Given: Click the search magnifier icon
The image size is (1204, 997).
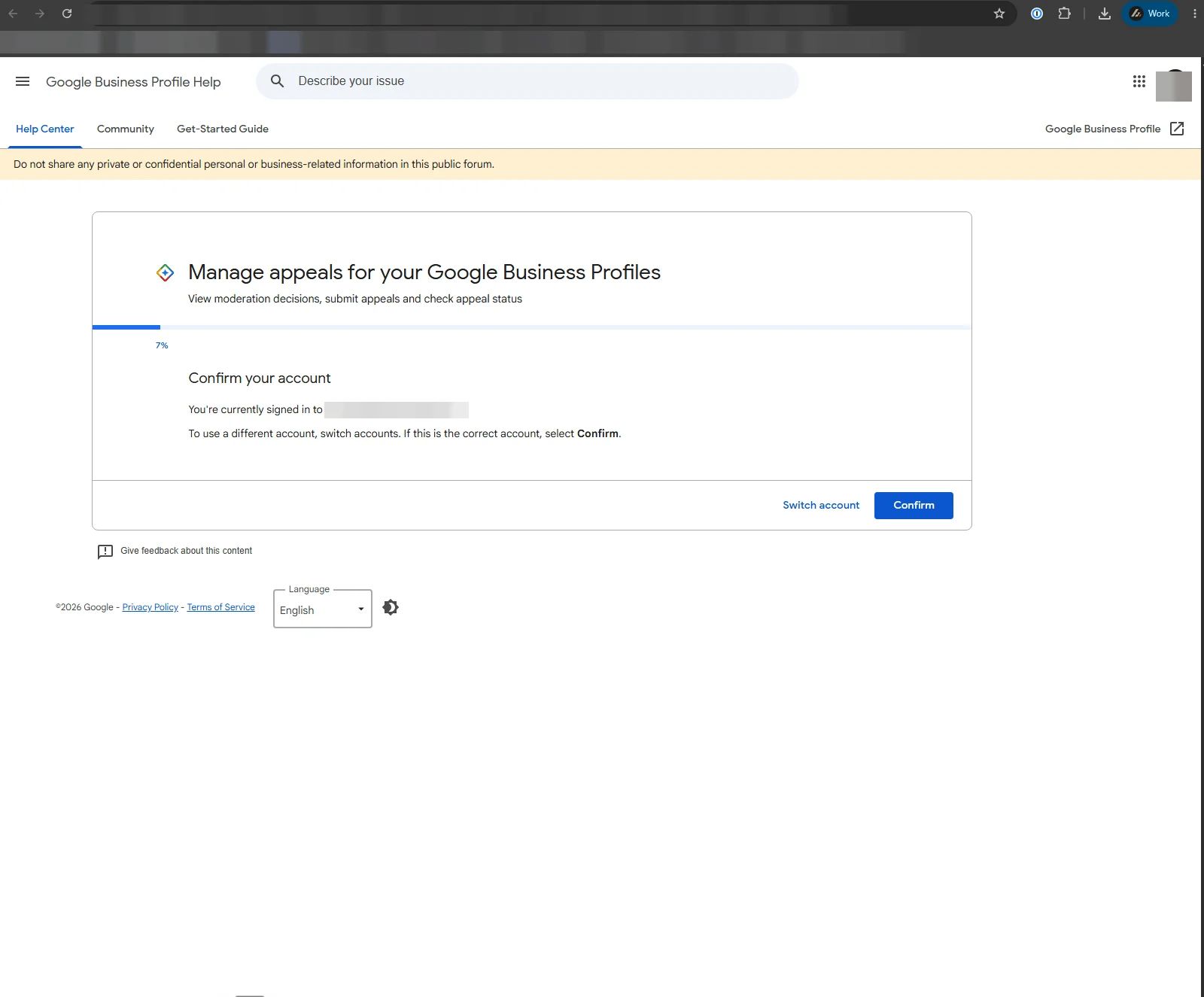Looking at the screenshot, I should click(278, 81).
